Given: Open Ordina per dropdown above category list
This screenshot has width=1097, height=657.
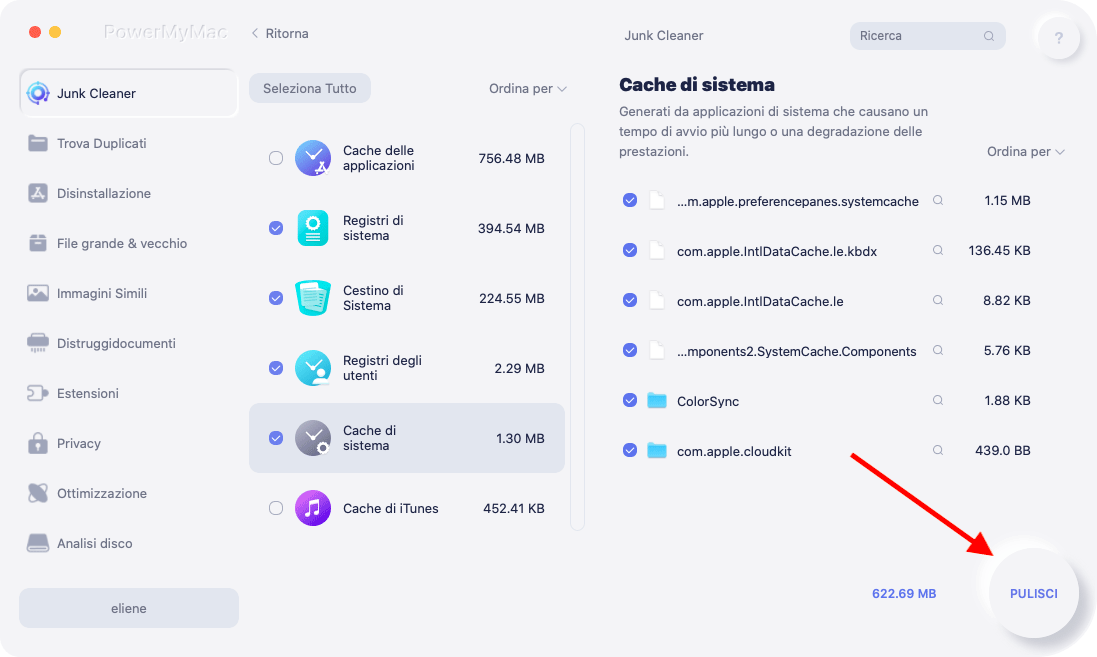Looking at the screenshot, I should [x=528, y=89].
